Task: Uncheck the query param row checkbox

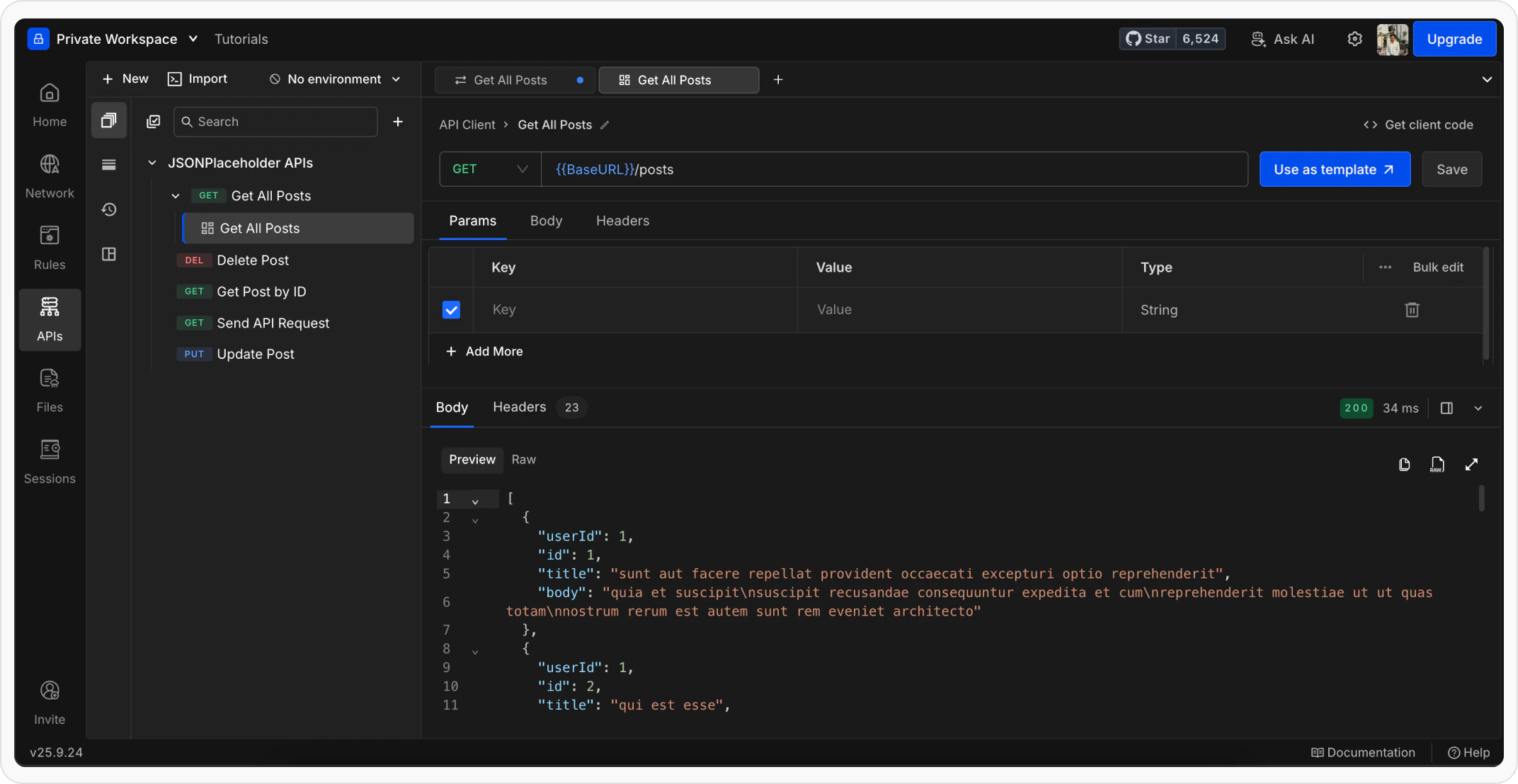Action: (451, 310)
